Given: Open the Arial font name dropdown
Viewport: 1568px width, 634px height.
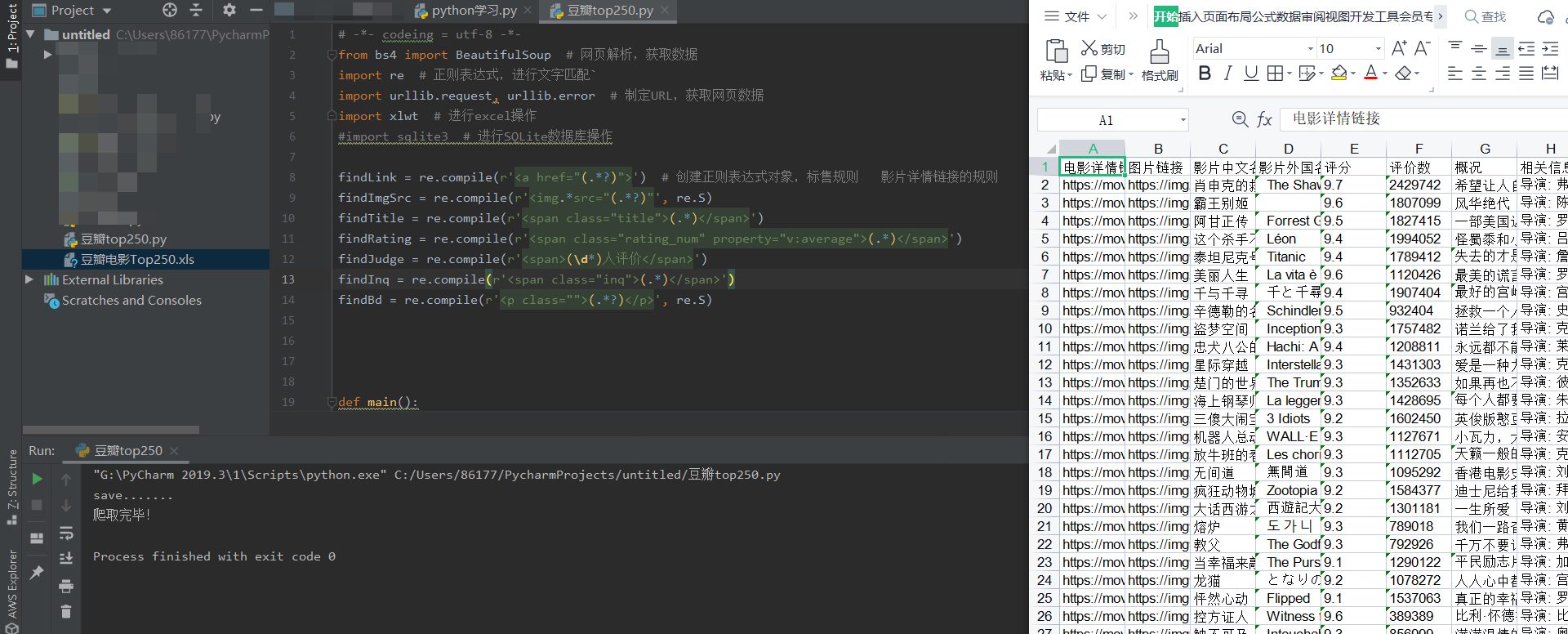Looking at the screenshot, I should point(1310,49).
